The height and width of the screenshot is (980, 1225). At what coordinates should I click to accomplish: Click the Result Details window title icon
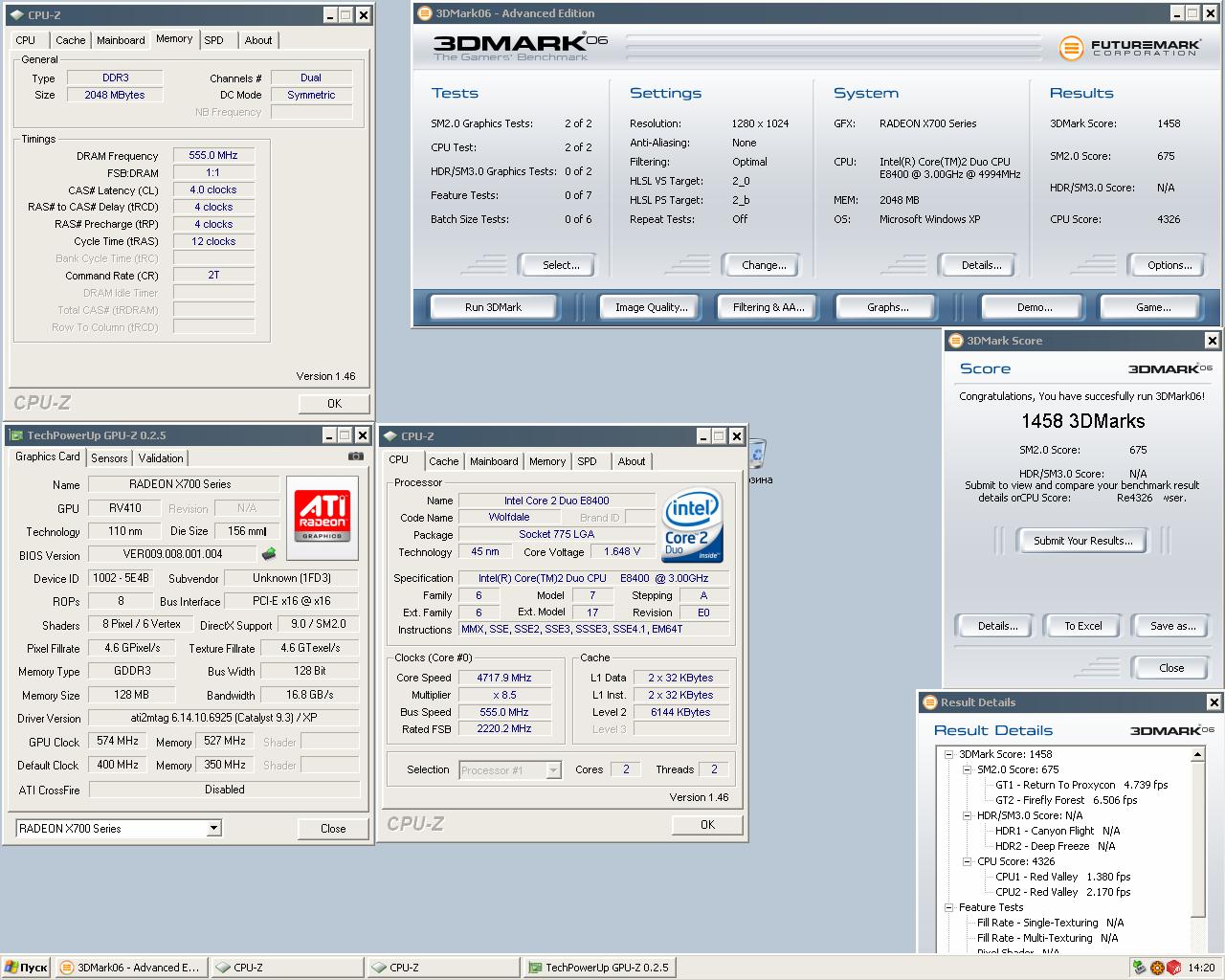929,702
